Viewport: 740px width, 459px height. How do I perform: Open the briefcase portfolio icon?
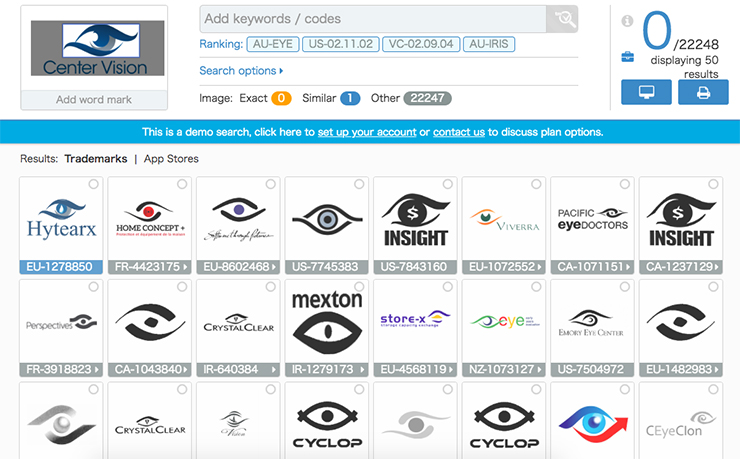pos(627,58)
